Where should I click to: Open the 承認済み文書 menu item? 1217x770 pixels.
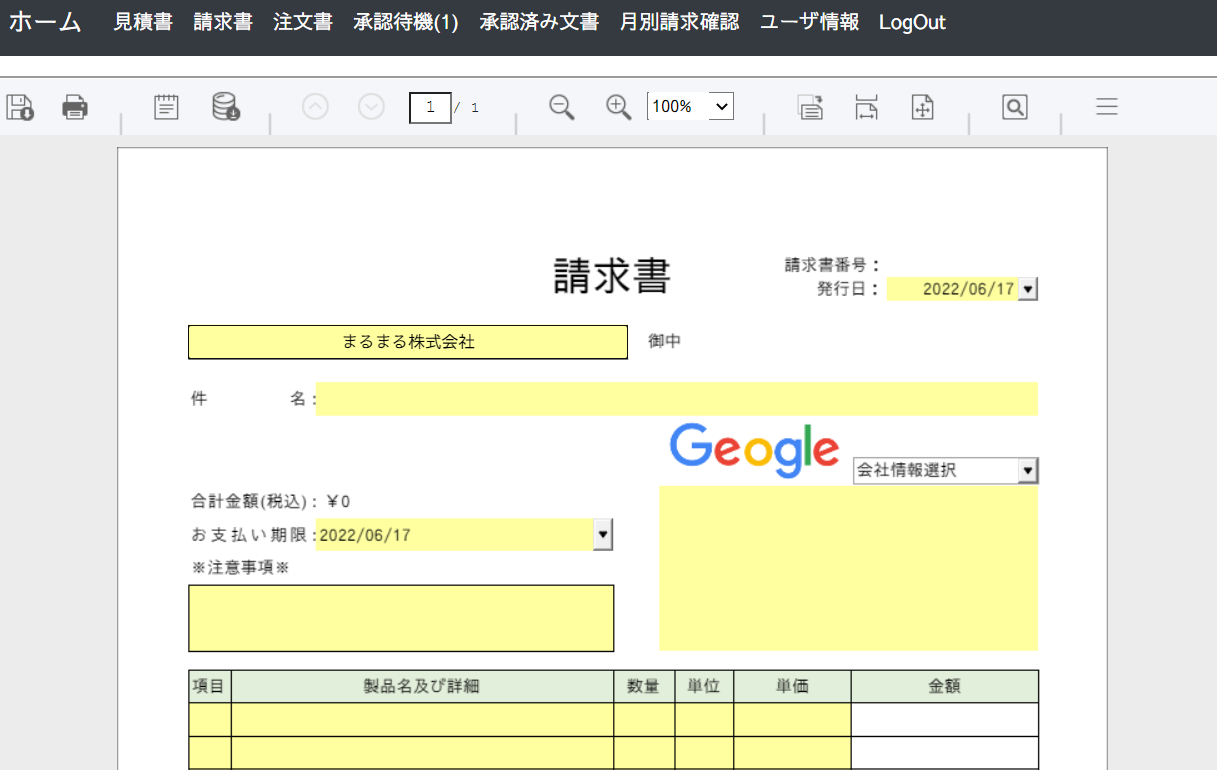(539, 22)
